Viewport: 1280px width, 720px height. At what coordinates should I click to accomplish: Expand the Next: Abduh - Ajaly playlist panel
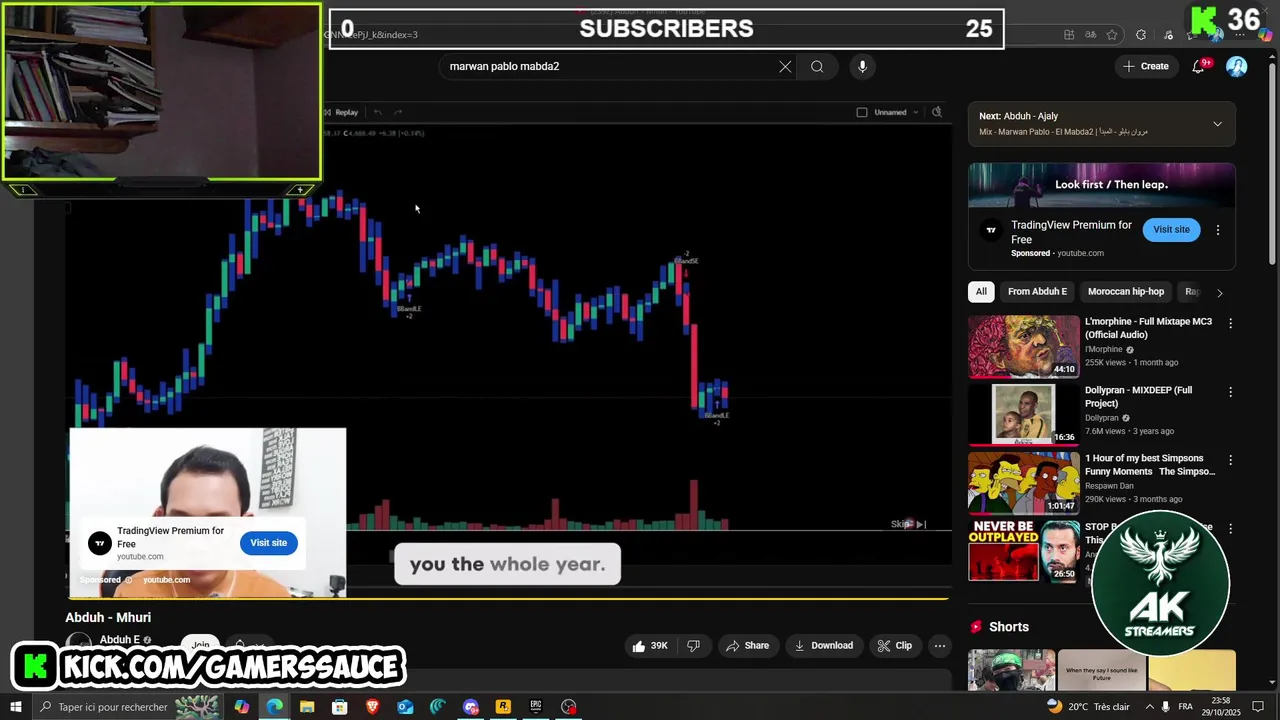1217,124
